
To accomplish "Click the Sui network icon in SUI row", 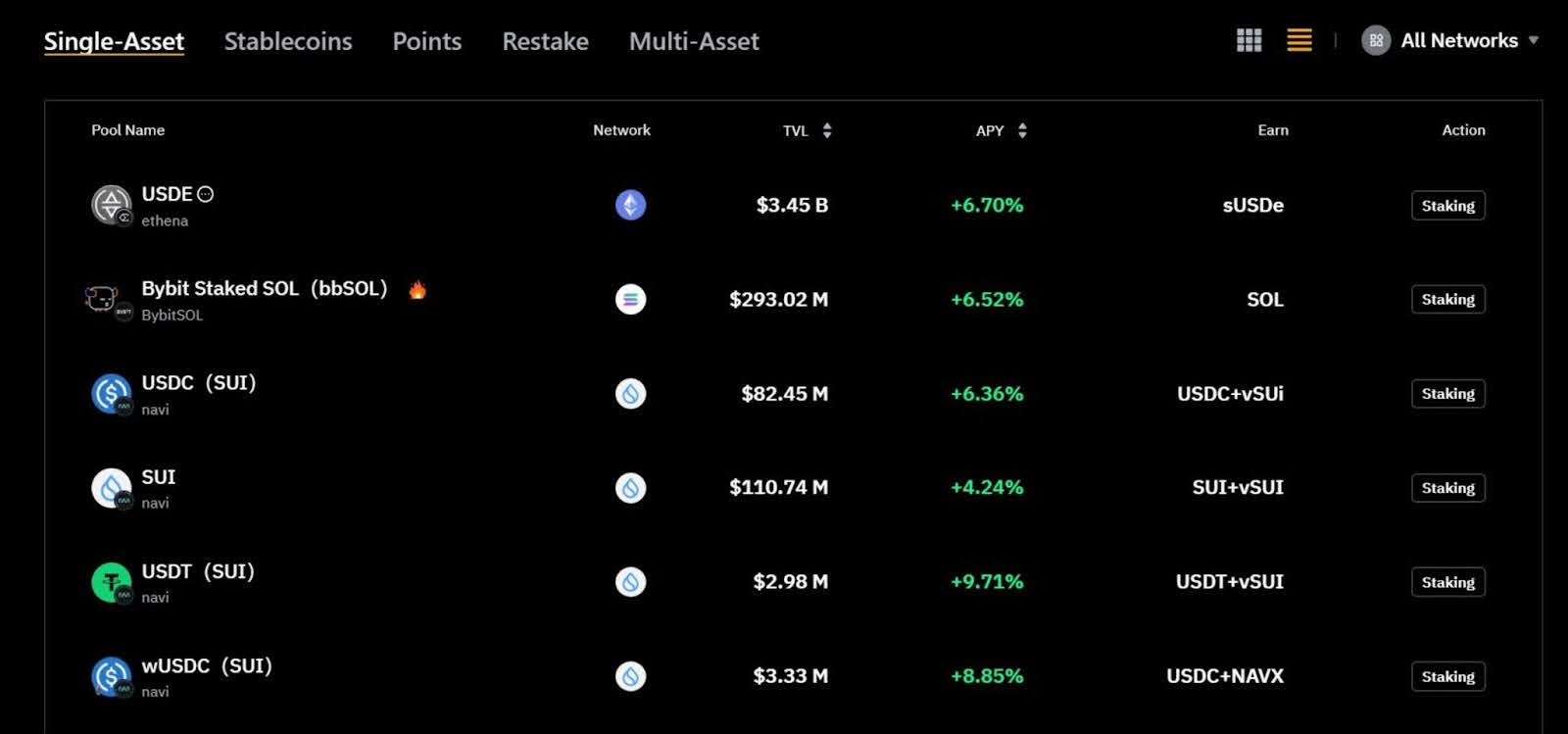I will (x=630, y=488).
